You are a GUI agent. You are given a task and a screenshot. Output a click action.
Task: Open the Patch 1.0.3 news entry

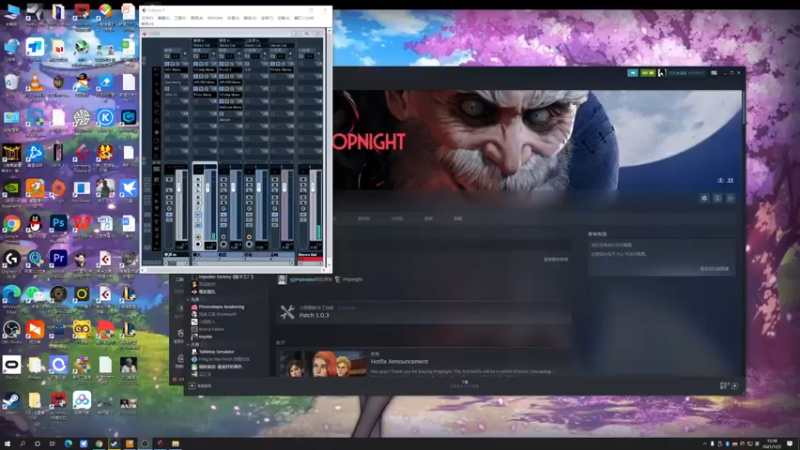click(x=424, y=312)
